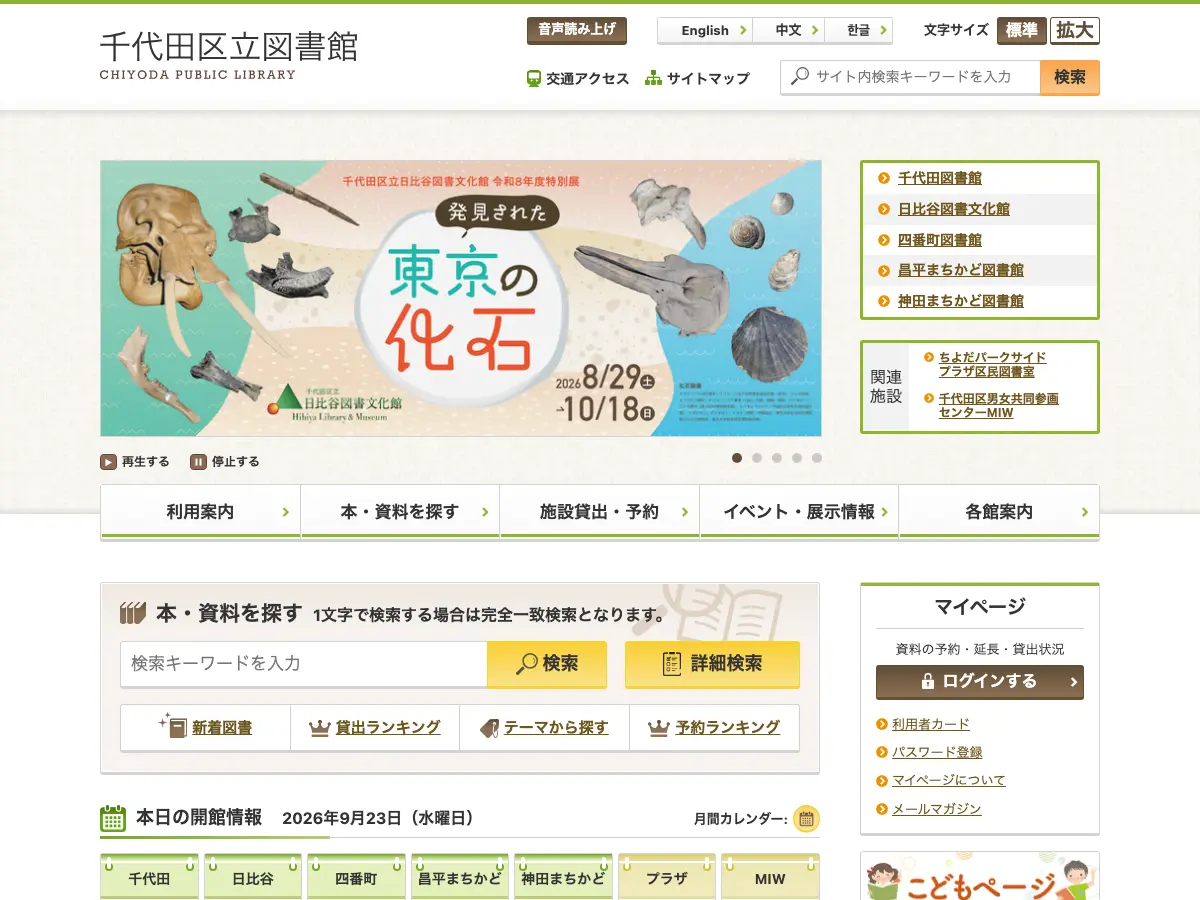Go to the first carousel slide dot
This screenshot has height=900, width=1200.
pos(737,458)
